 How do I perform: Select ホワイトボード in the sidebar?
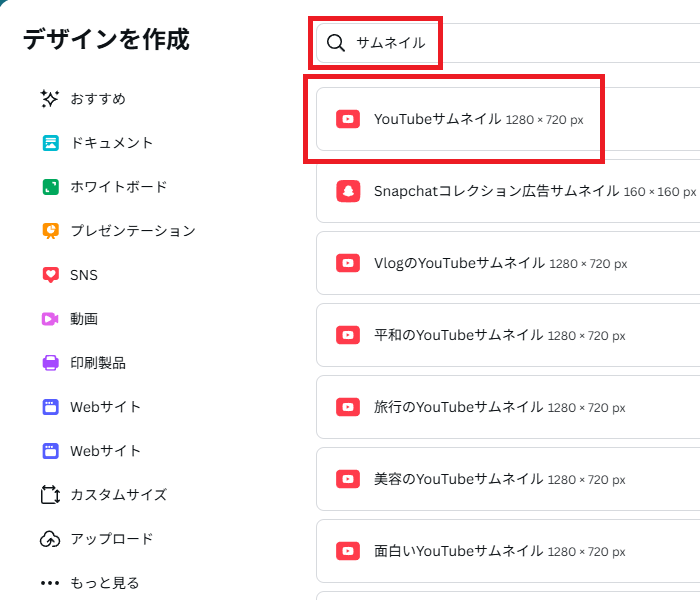(118, 187)
